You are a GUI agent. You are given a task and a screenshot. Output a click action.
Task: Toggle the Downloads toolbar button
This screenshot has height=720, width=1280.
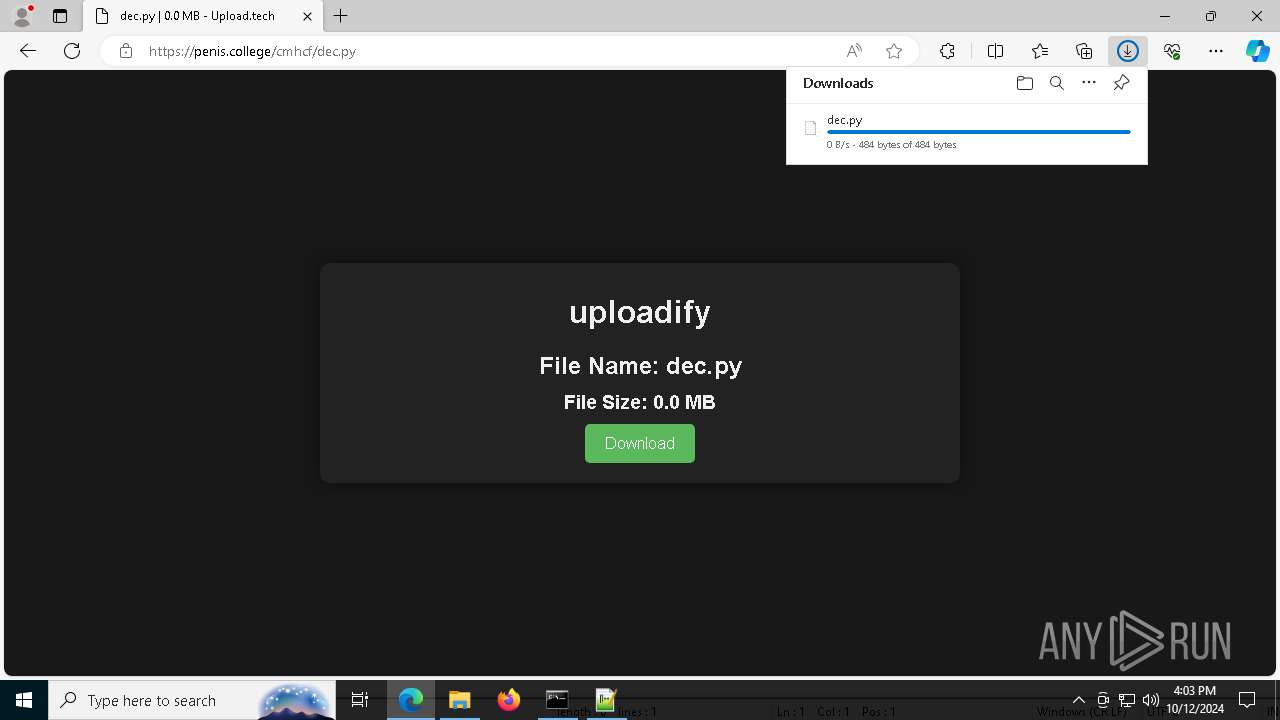click(1128, 51)
